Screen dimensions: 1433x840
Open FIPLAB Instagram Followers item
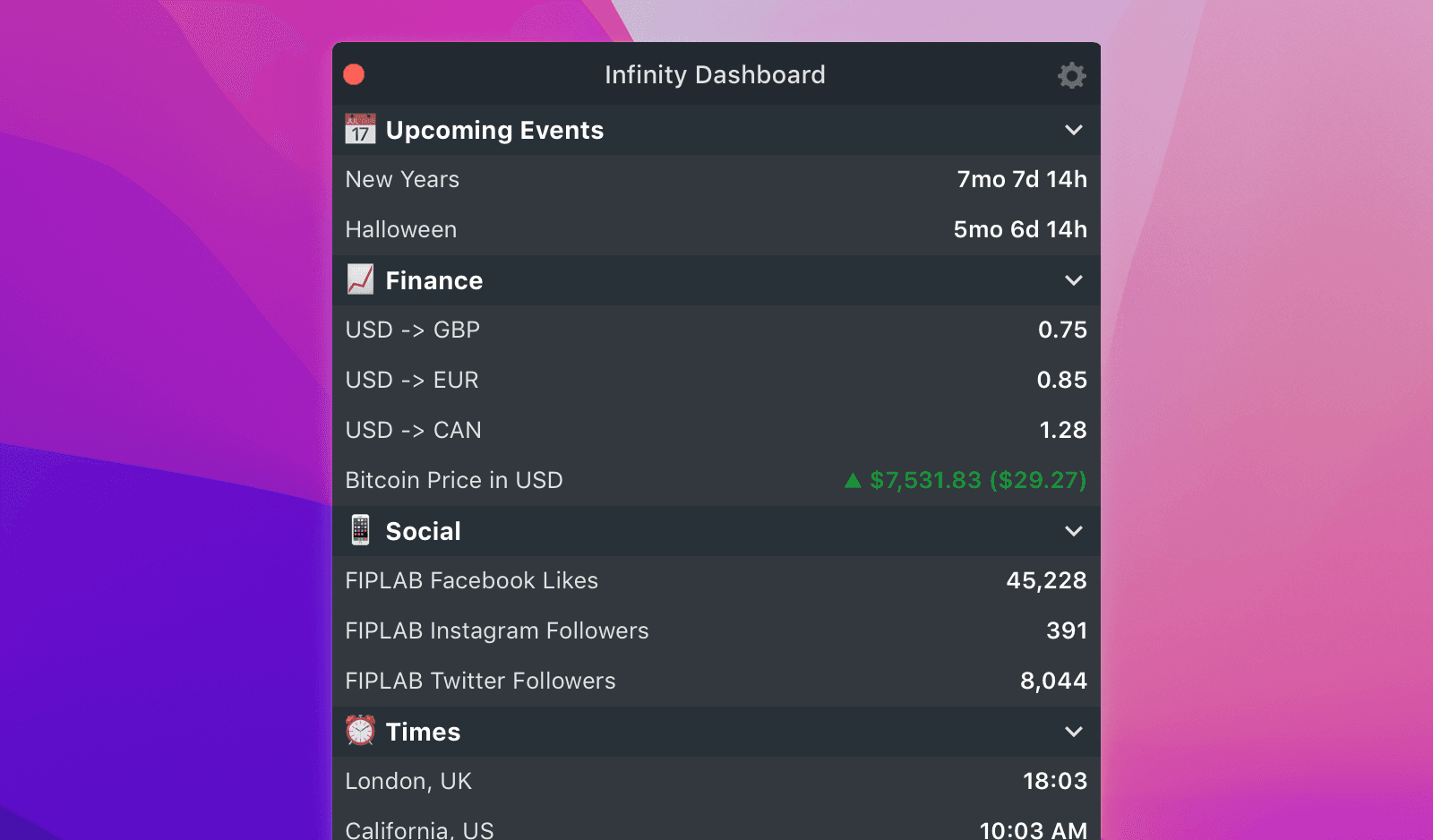point(716,631)
